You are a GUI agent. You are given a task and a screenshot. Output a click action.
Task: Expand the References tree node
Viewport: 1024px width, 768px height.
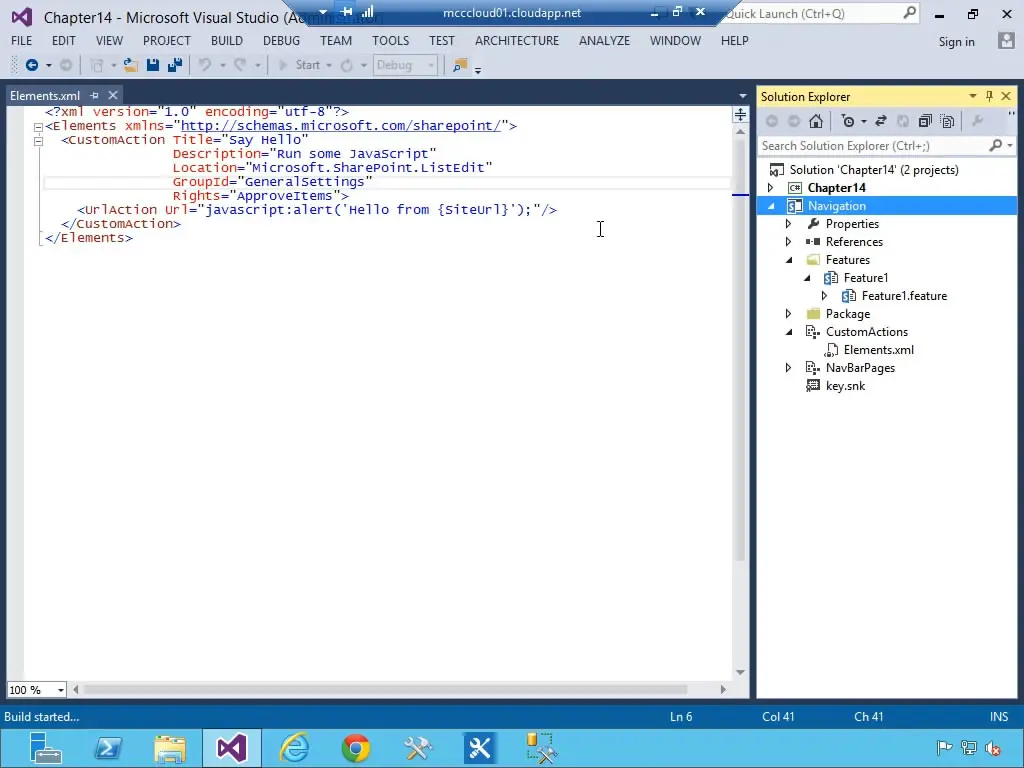tap(788, 242)
